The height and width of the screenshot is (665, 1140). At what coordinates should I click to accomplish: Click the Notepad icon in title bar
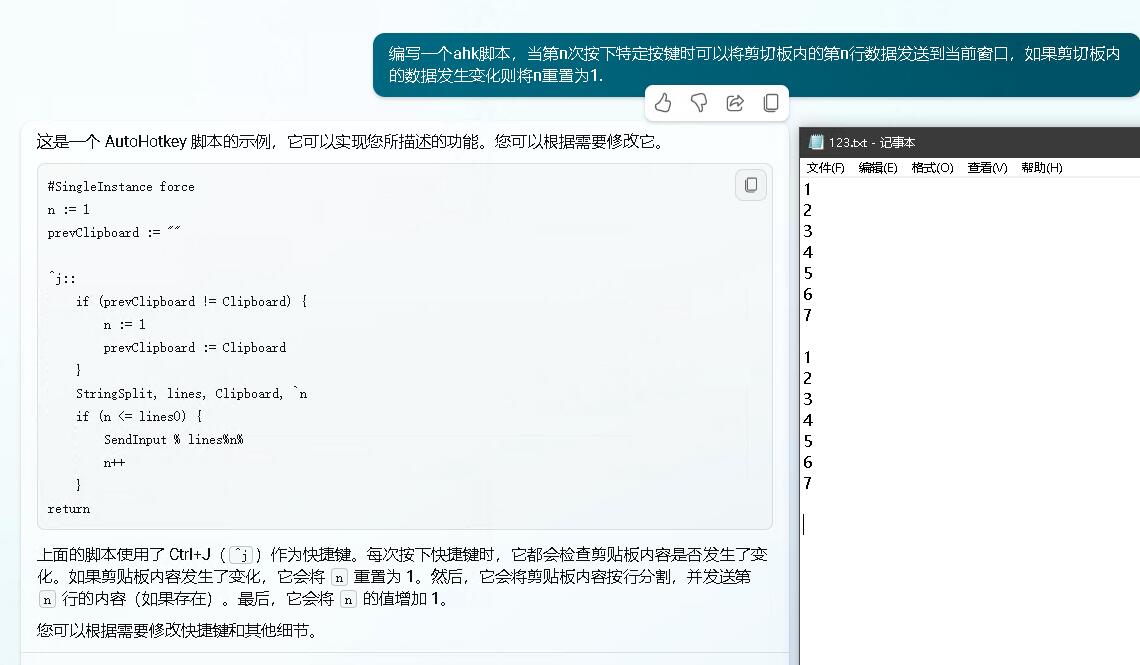[x=816, y=142]
